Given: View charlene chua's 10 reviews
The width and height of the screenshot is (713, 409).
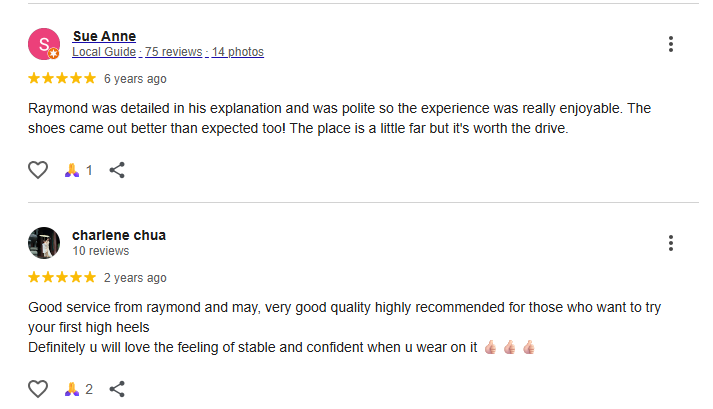Looking at the screenshot, I should 100,251.
